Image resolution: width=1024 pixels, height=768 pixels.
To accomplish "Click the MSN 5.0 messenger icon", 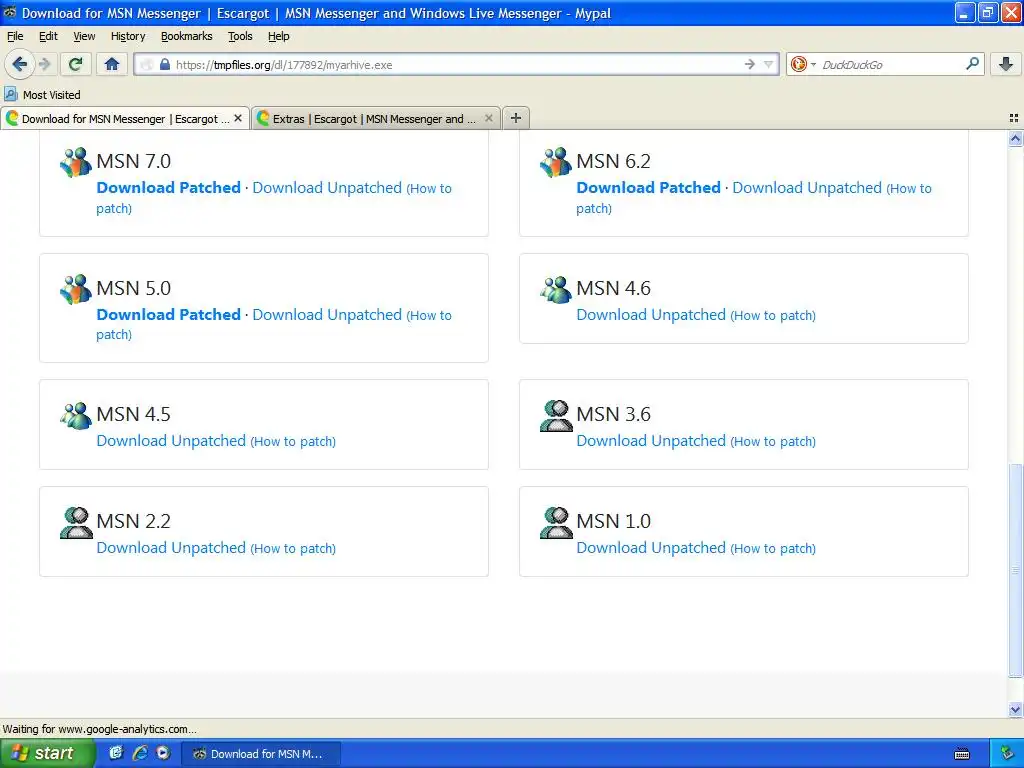I will [x=76, y=289].
